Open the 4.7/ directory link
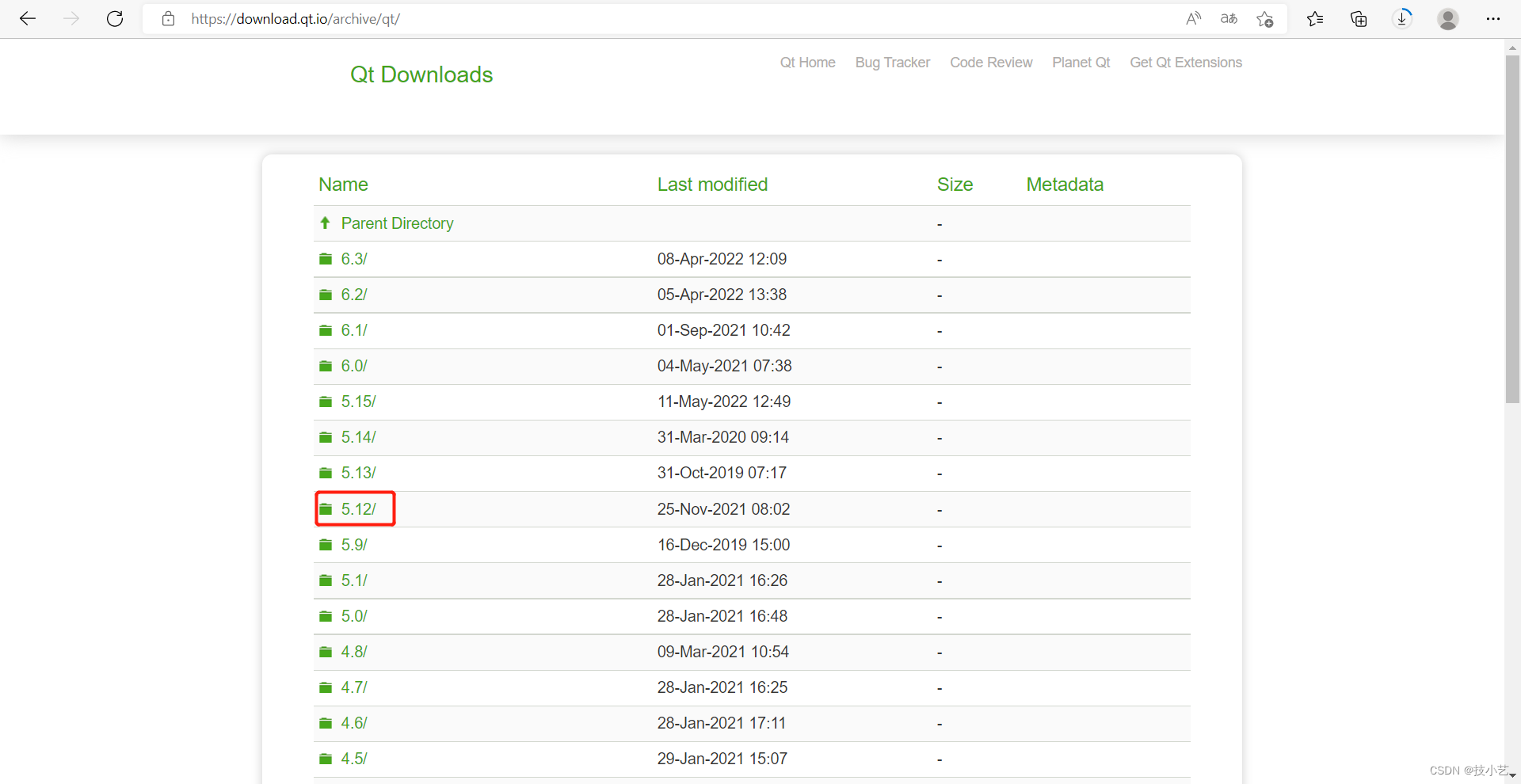The image size is (1521, 784). coord(354,687)
